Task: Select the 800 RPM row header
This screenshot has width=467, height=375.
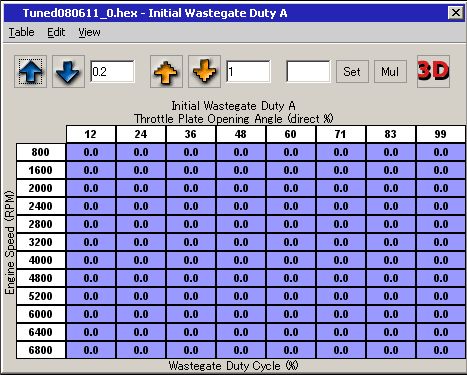Action: point(41,152)
